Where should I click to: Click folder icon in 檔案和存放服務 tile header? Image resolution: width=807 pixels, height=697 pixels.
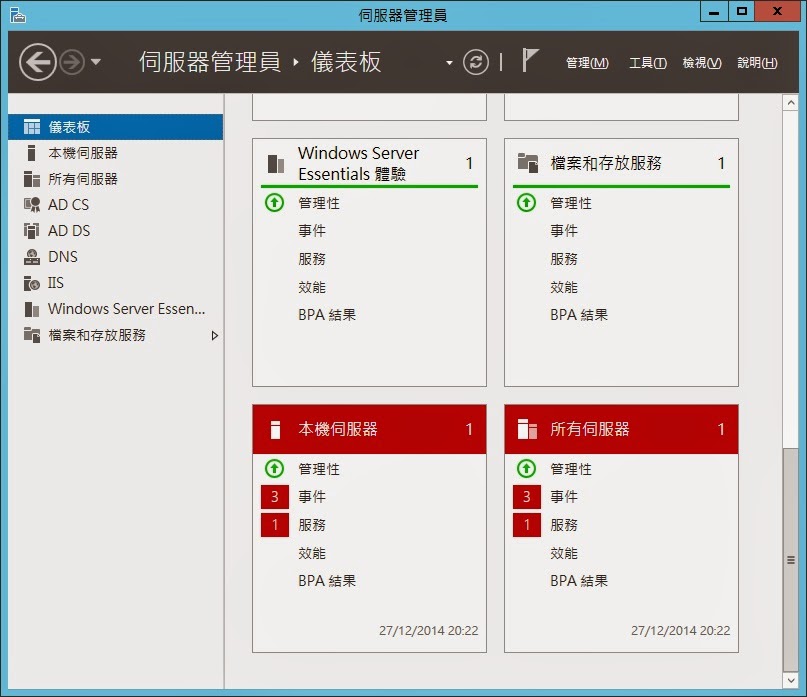(528, 163)
